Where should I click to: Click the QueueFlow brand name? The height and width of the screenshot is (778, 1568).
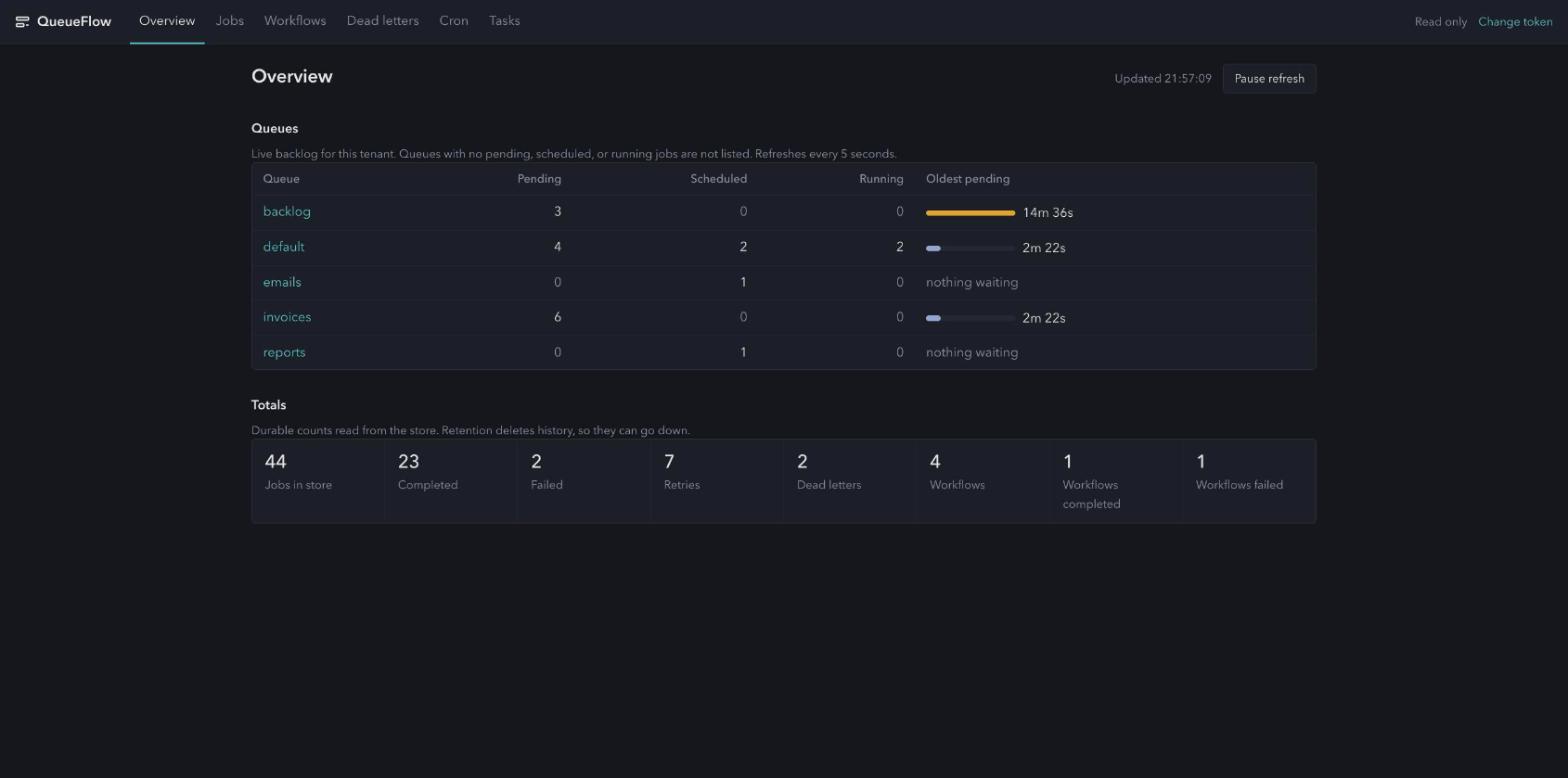pyautogui.click(x=74, y=21)
